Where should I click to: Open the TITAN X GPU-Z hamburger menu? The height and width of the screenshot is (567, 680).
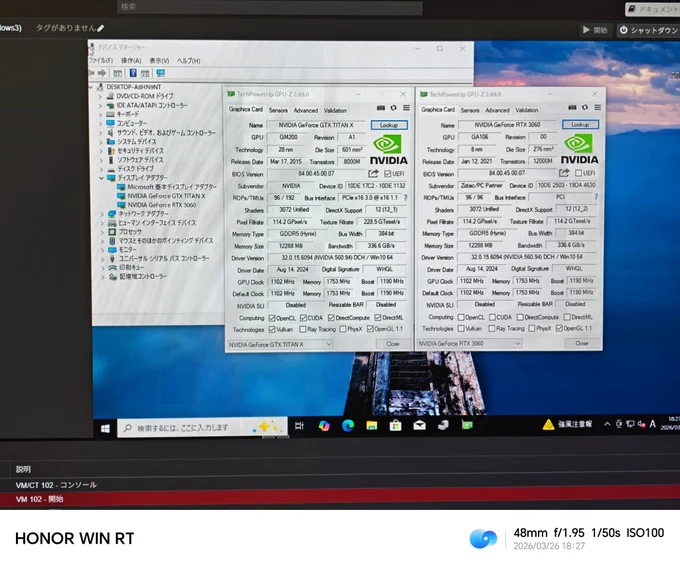point(406,108)
